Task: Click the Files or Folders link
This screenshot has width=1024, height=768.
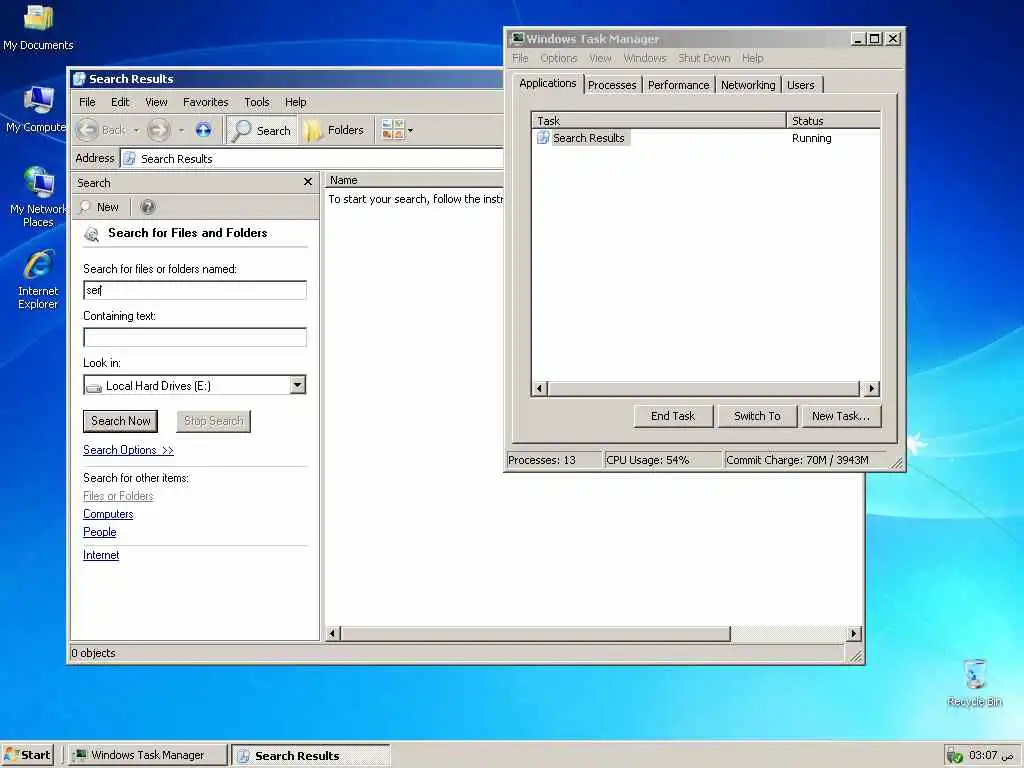Action: [118, 496]
